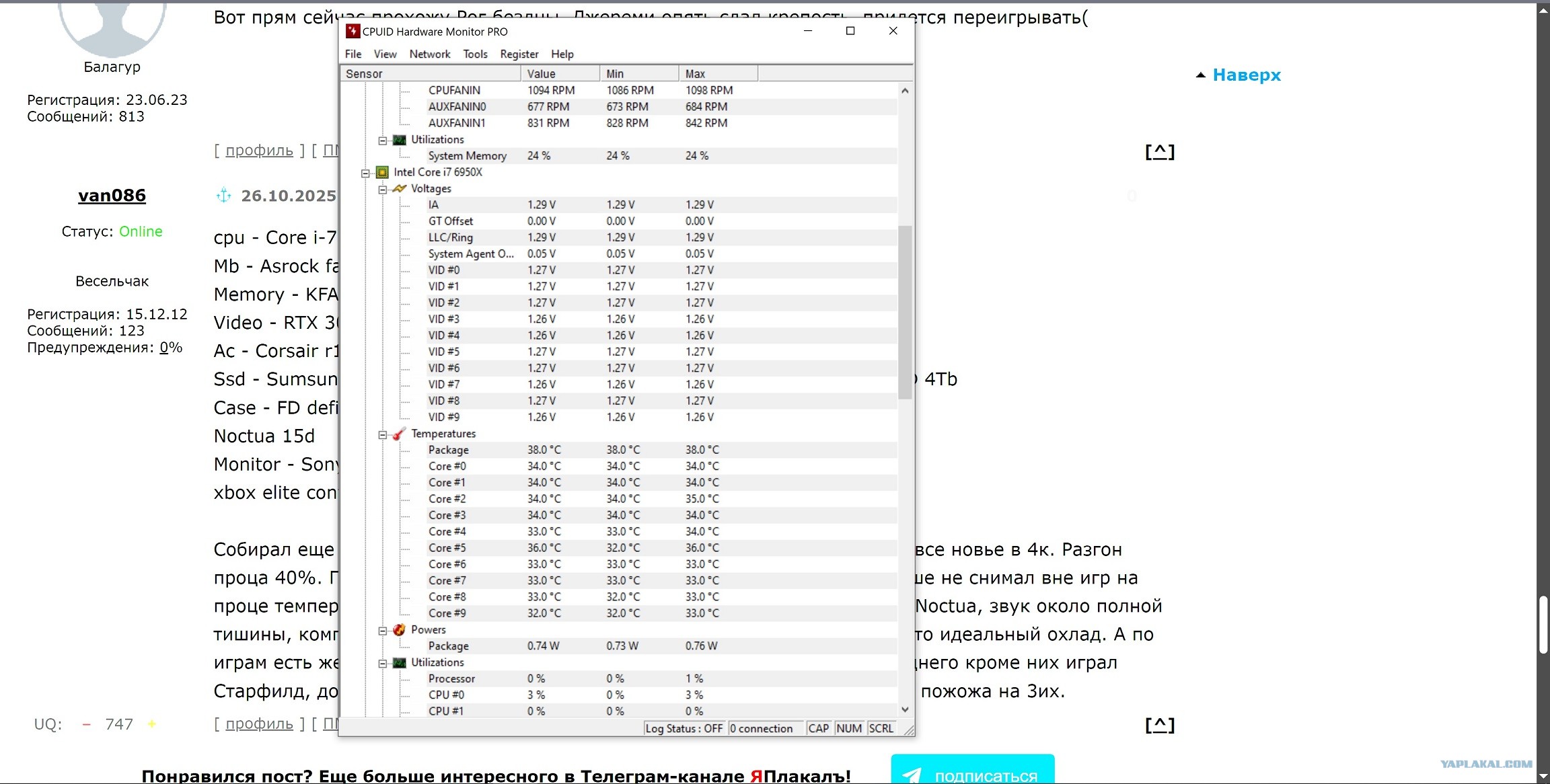Open the Tools menu
This screenshot has height=784, width=1550.
point(475,54)
